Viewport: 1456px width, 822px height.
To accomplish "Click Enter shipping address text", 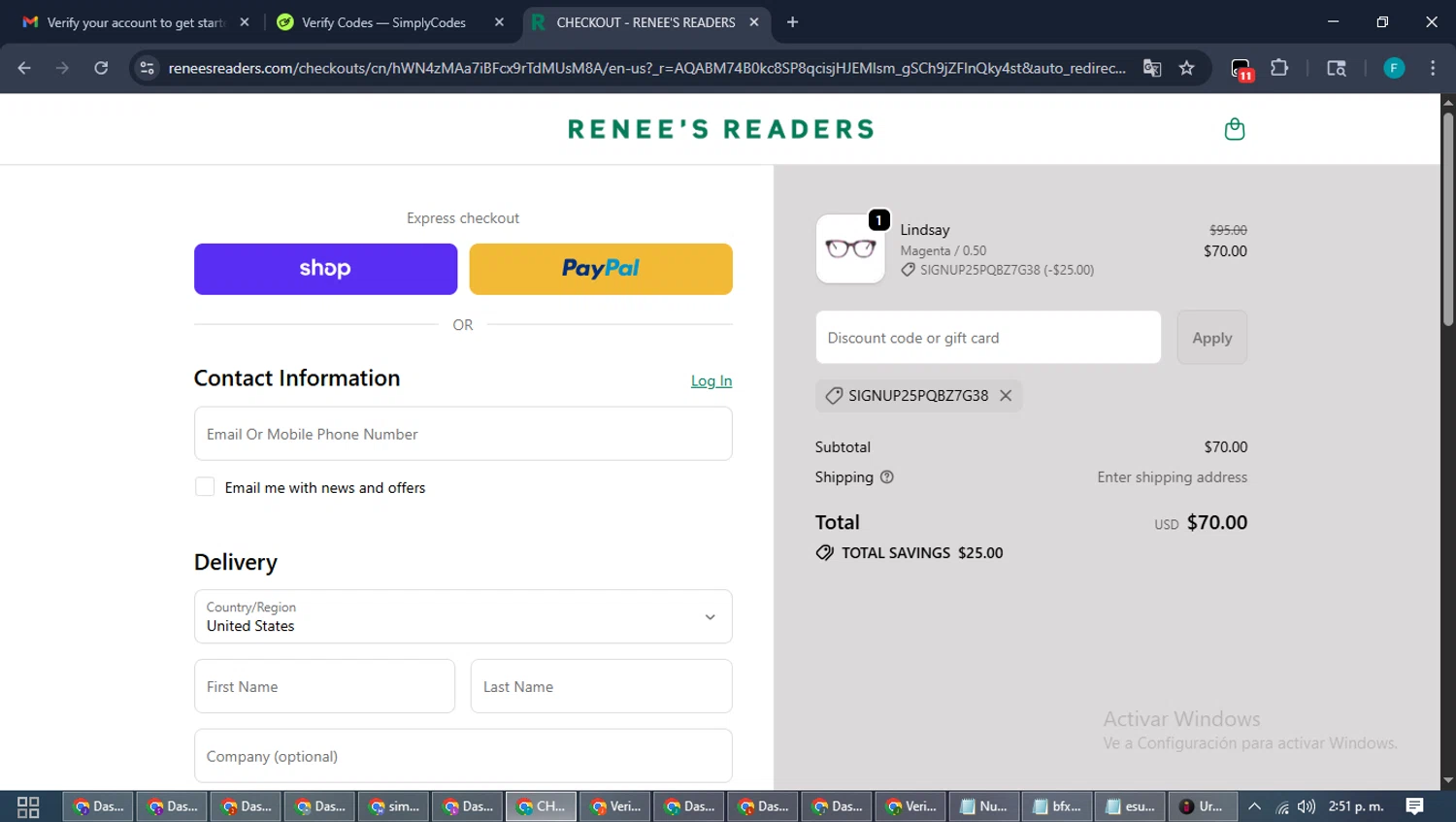I will 1172,477.
